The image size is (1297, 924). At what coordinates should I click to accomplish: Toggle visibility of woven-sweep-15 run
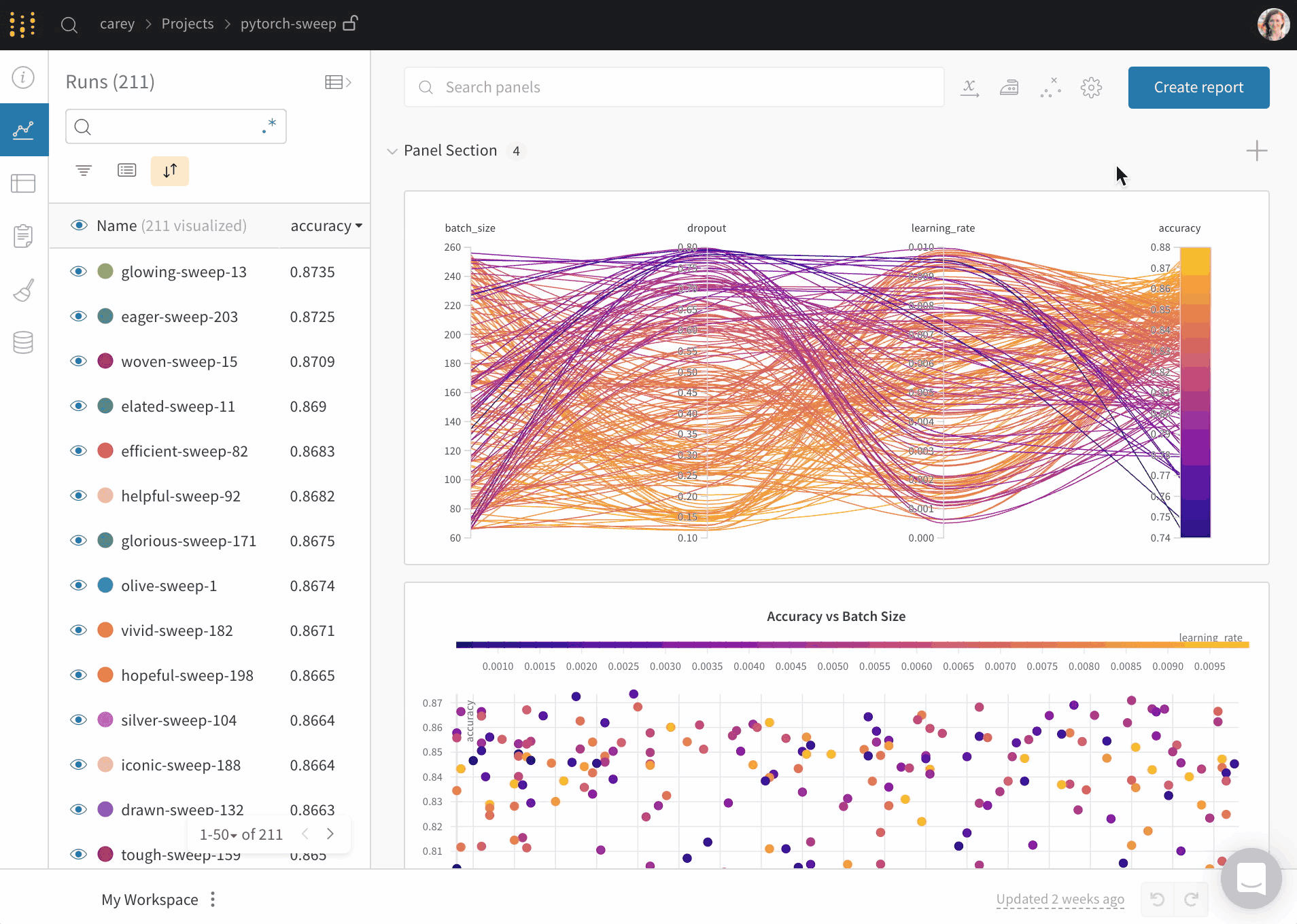[x=79, y=361]
